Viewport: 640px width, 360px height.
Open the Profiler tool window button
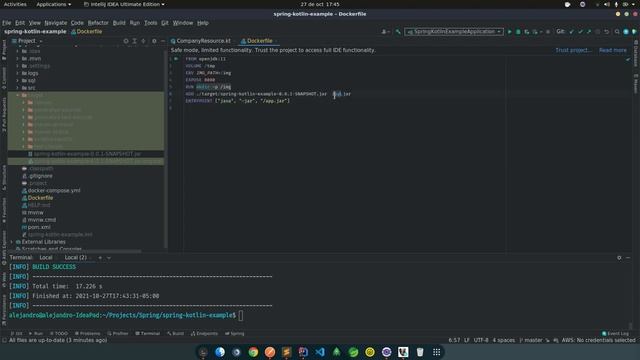[118, 333]
